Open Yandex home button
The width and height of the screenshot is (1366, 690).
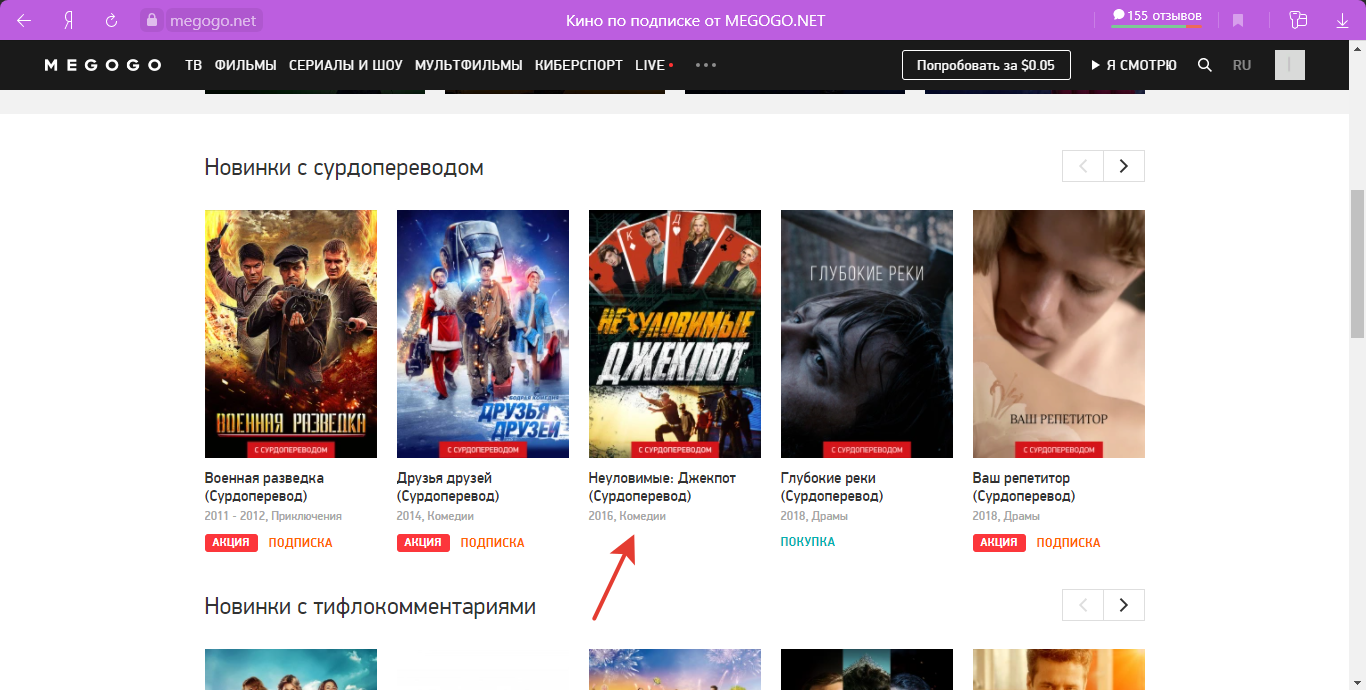click(x=68, y=20)
